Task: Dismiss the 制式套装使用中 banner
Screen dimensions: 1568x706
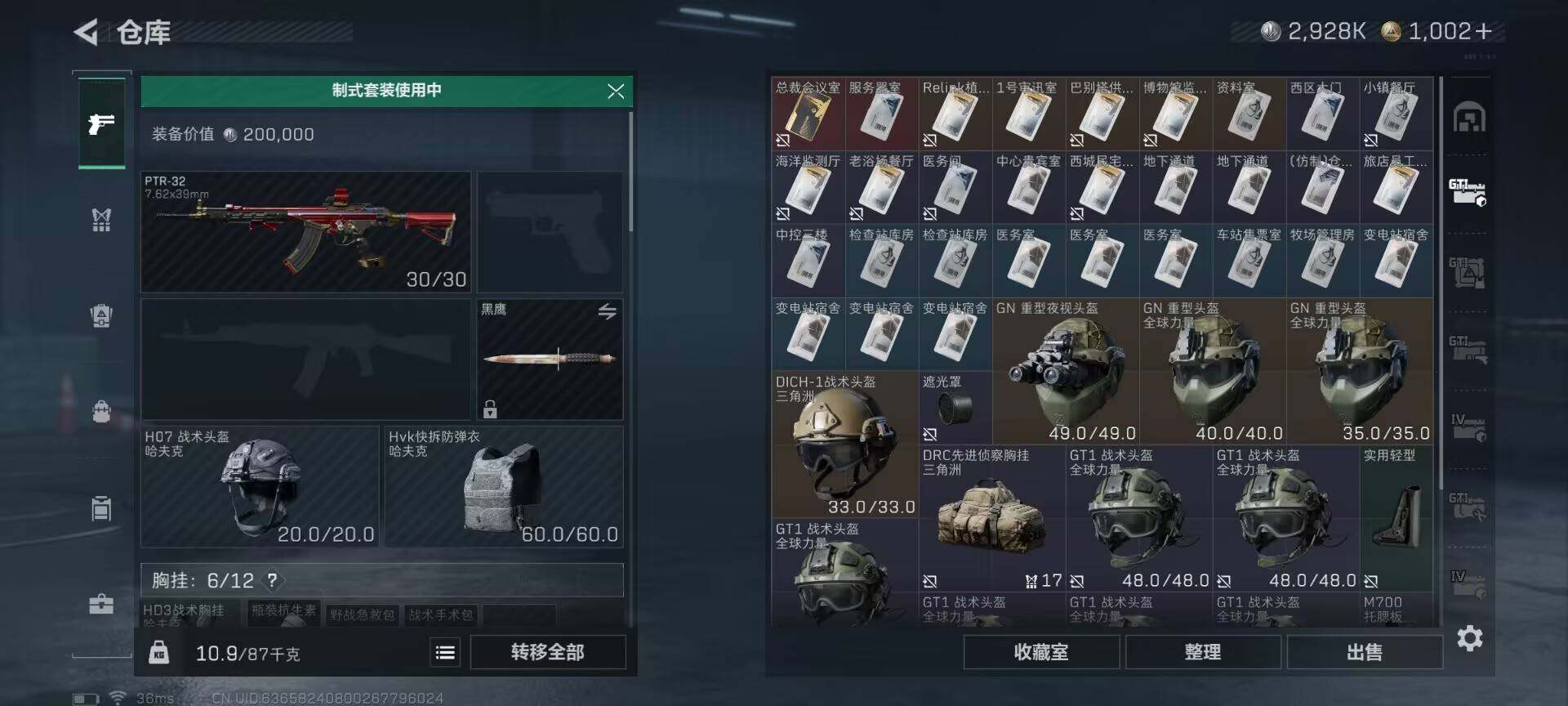Action: pos(616,92)
